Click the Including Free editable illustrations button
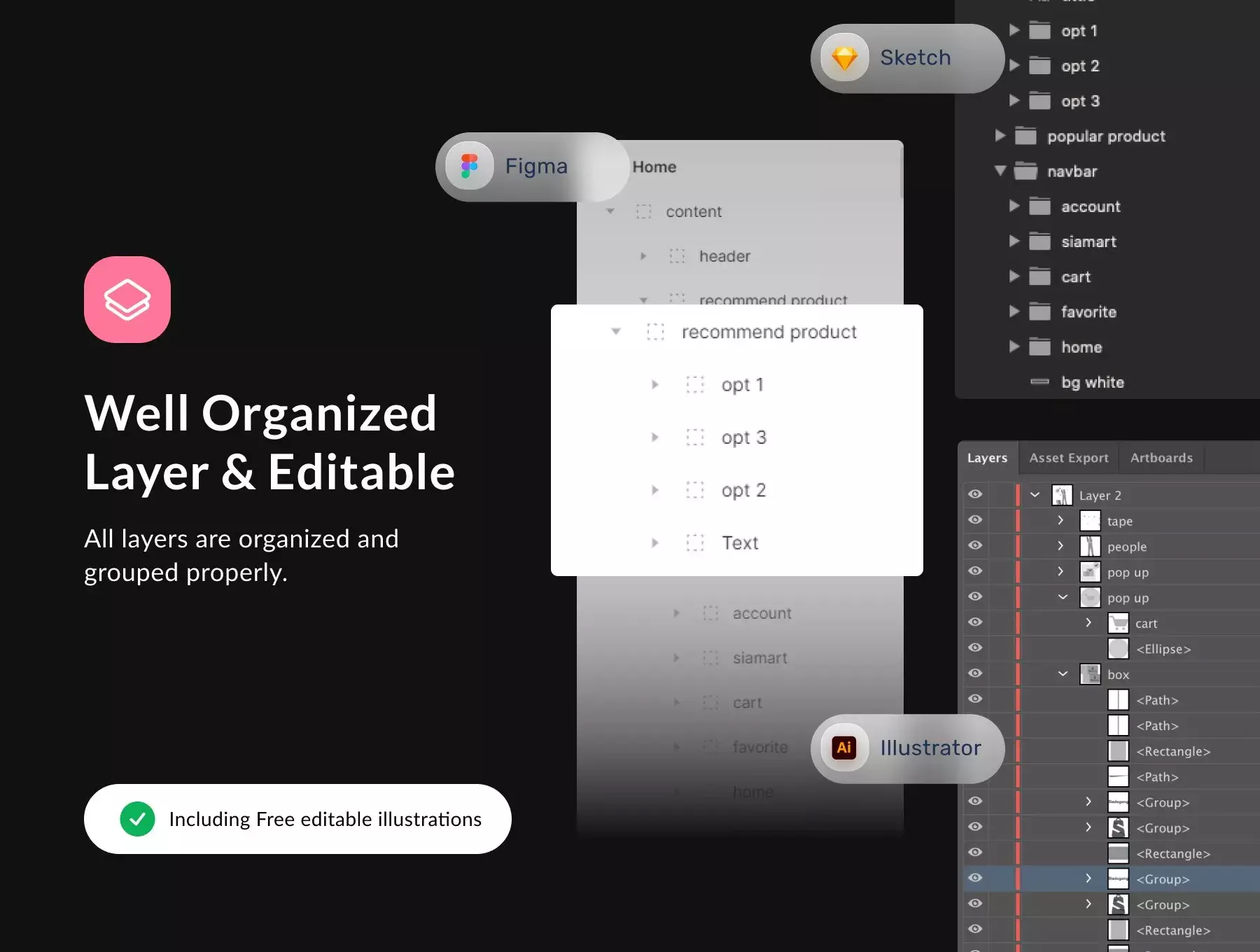Image resolution: width=1260 pixels, height=952 pixels. (297, 819)
